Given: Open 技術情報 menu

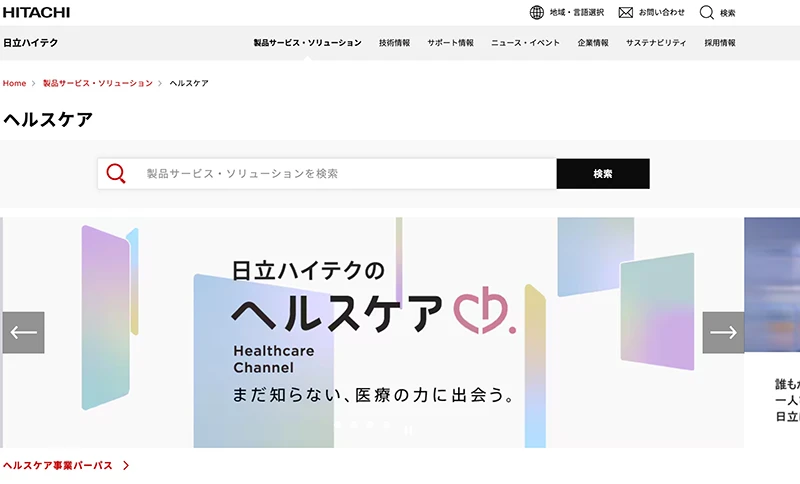Looking at the screenshot, I should pyautogui.click(x=394, y=43).
